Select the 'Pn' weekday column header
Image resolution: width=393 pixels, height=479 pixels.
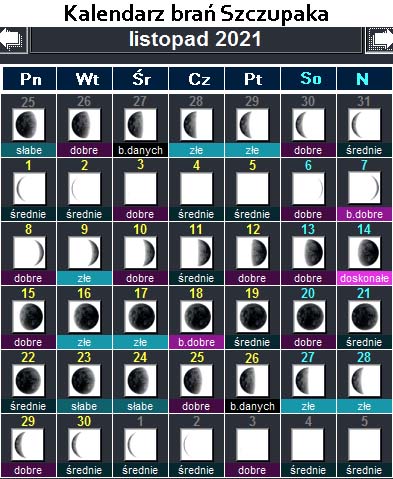click(x=30, y=79)
